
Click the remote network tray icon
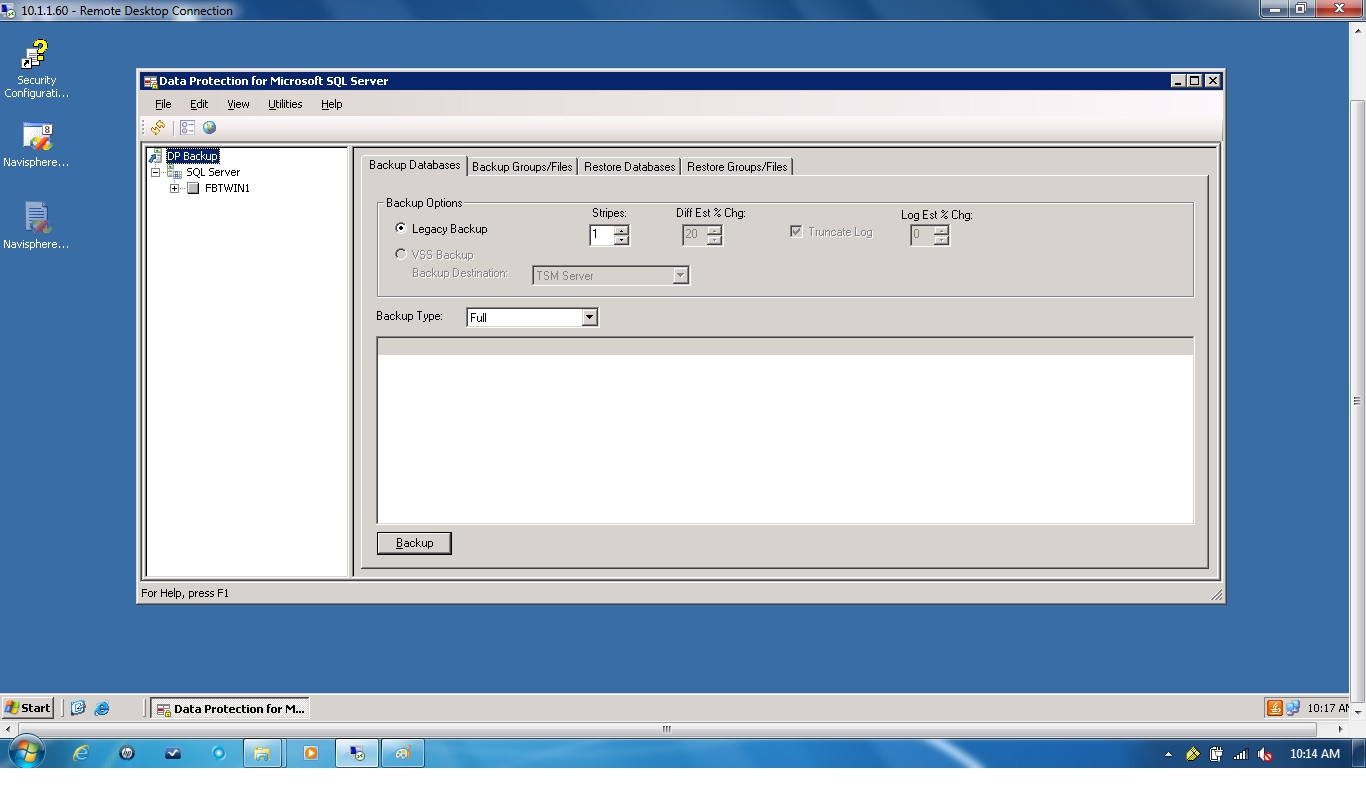[x=1293, y=708]
